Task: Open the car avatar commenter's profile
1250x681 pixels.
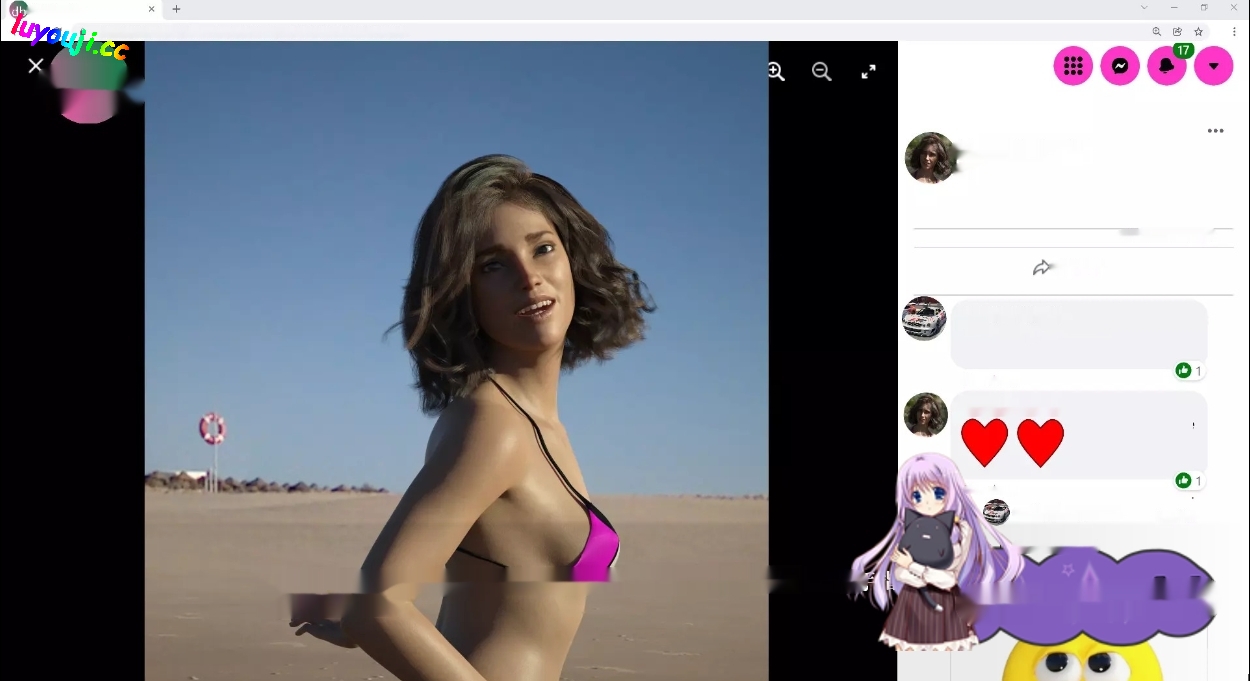Action: click(925, 318)
